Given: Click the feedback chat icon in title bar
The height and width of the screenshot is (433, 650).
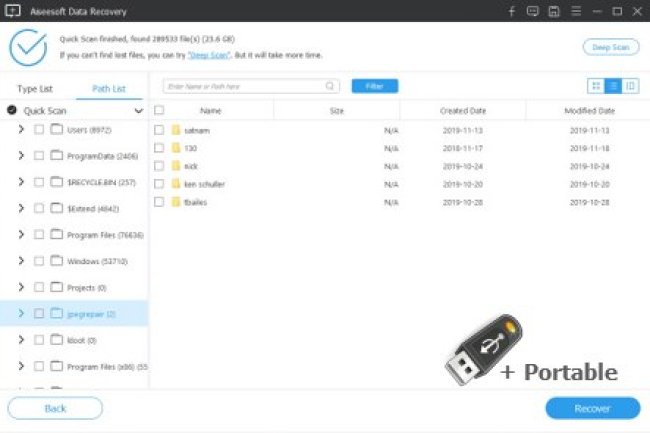Looking at the screenshot, I should 530,11.
